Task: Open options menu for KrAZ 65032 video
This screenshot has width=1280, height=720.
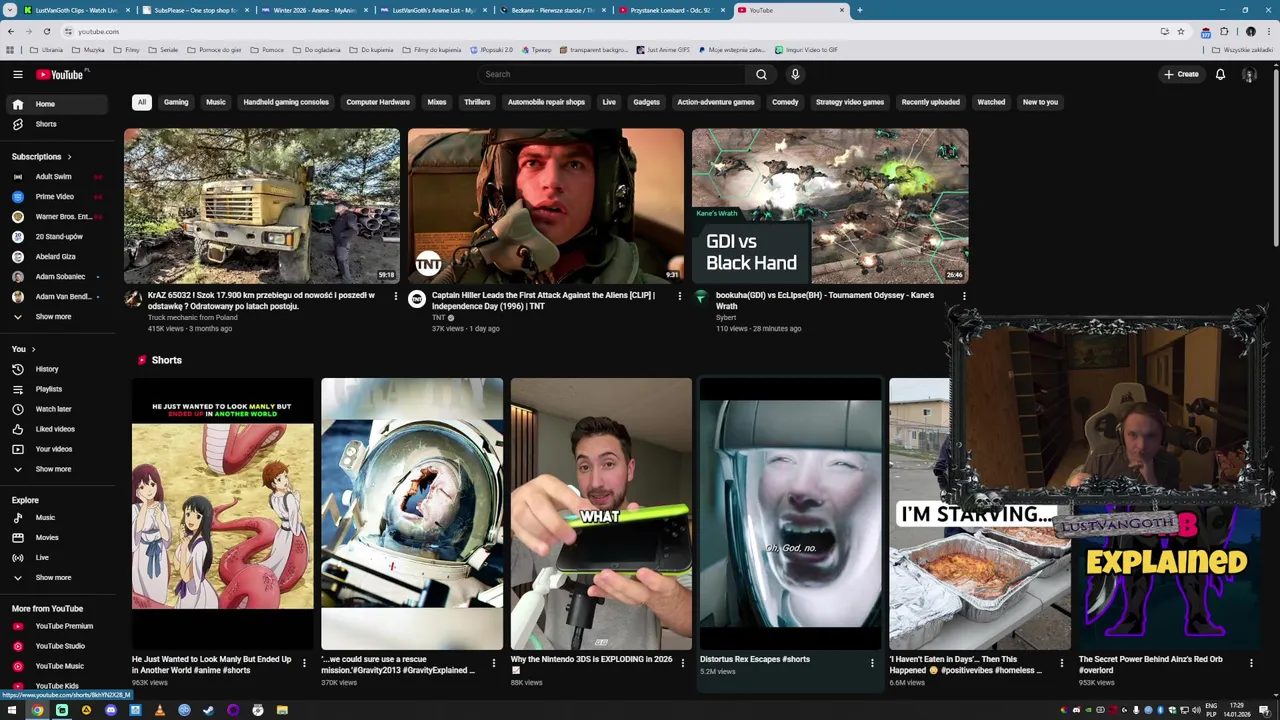Action: [395, 296]
